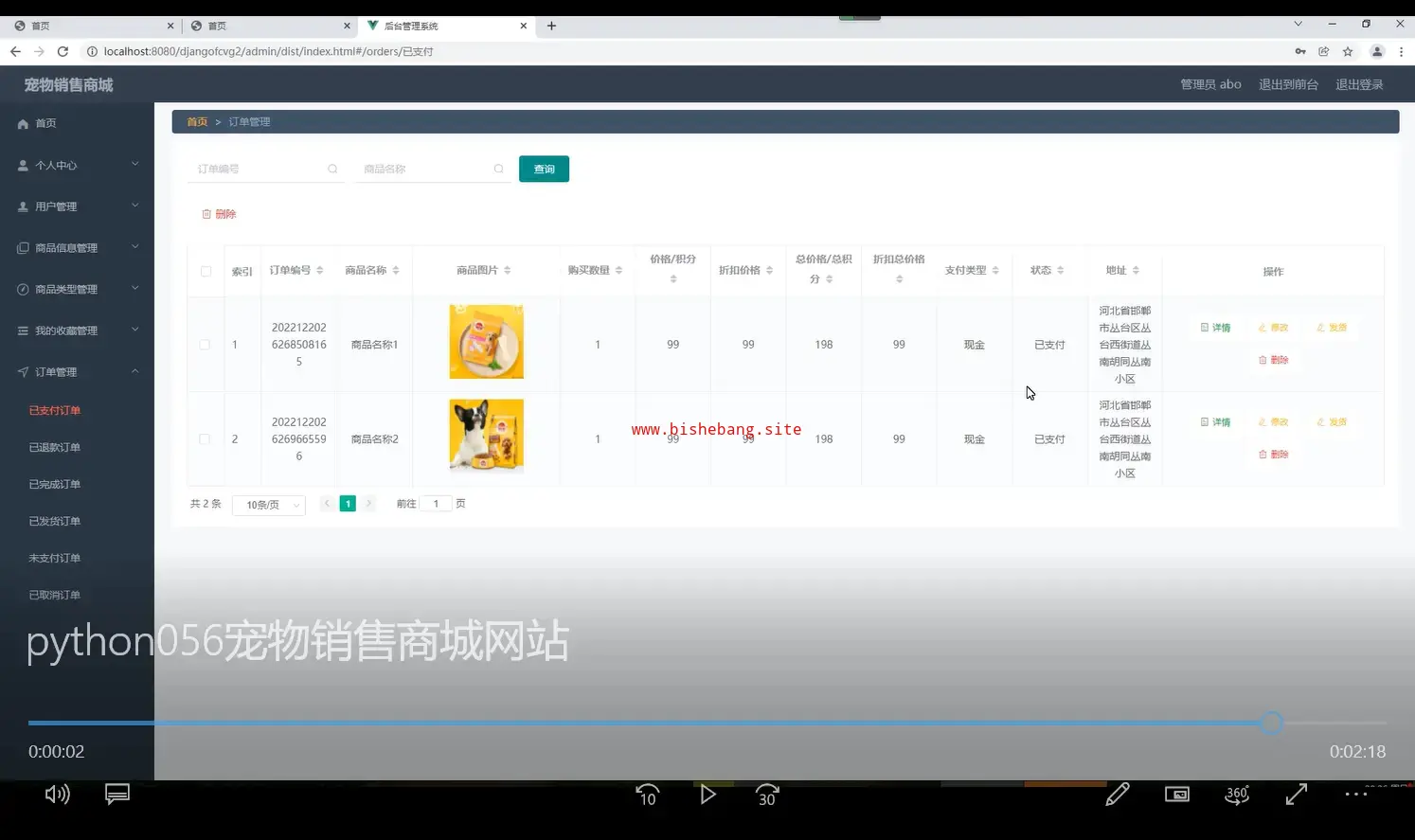Click 修改 for the 商品名称1 order
Viewport: 1415px width, 840px height.
1273,328
